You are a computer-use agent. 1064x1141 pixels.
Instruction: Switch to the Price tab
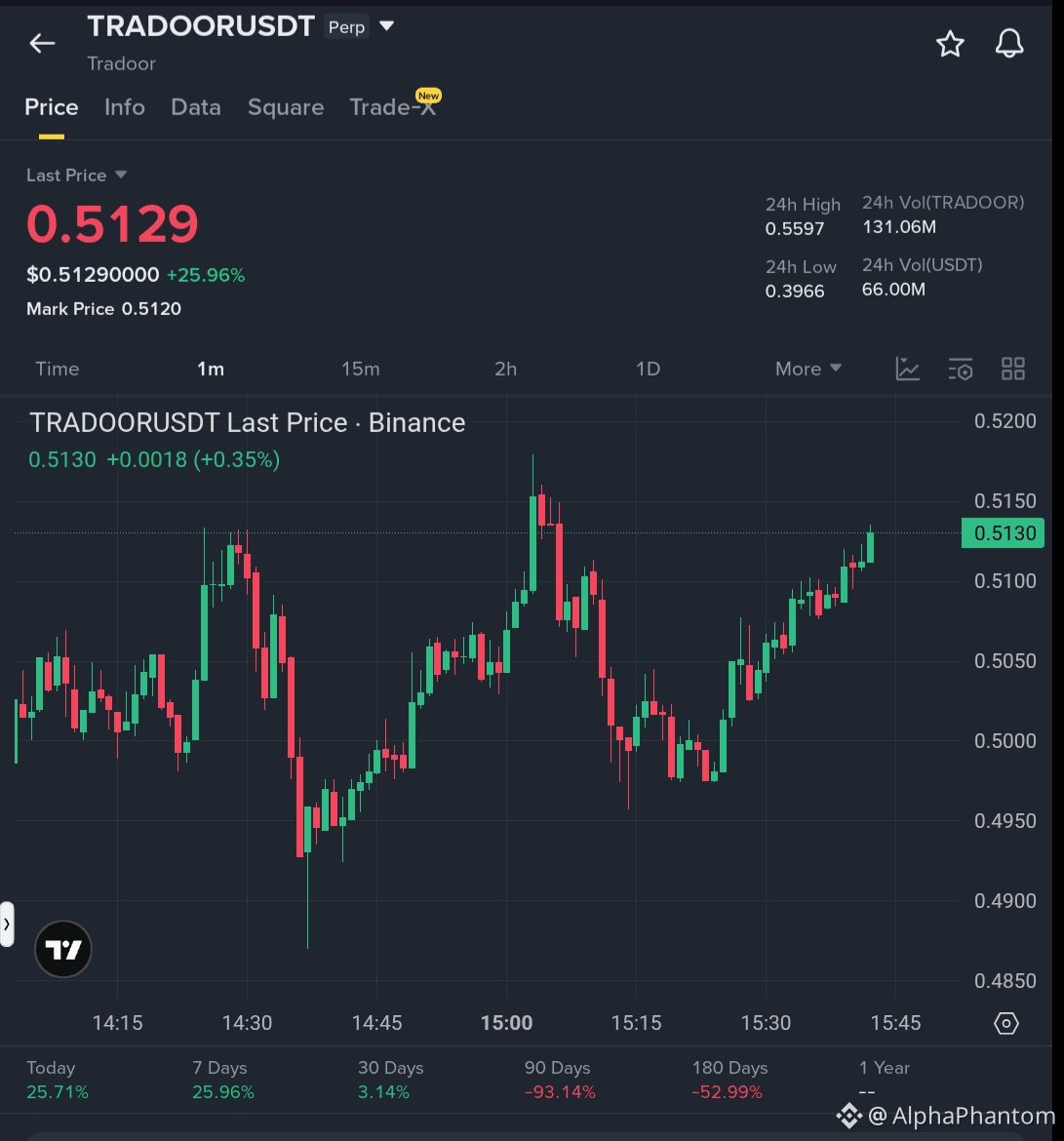[x=52, y=107]
